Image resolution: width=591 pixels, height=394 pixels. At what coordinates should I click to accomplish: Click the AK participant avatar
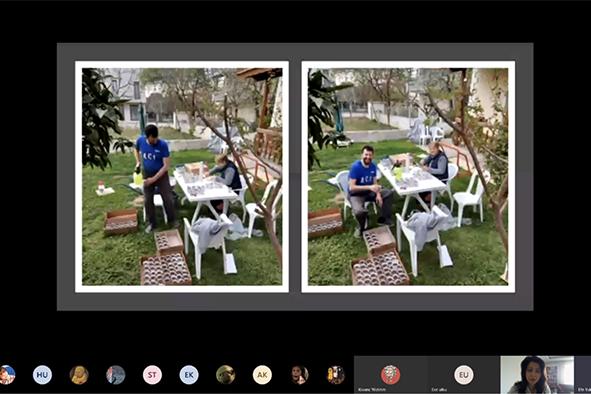tap(262, 375)
